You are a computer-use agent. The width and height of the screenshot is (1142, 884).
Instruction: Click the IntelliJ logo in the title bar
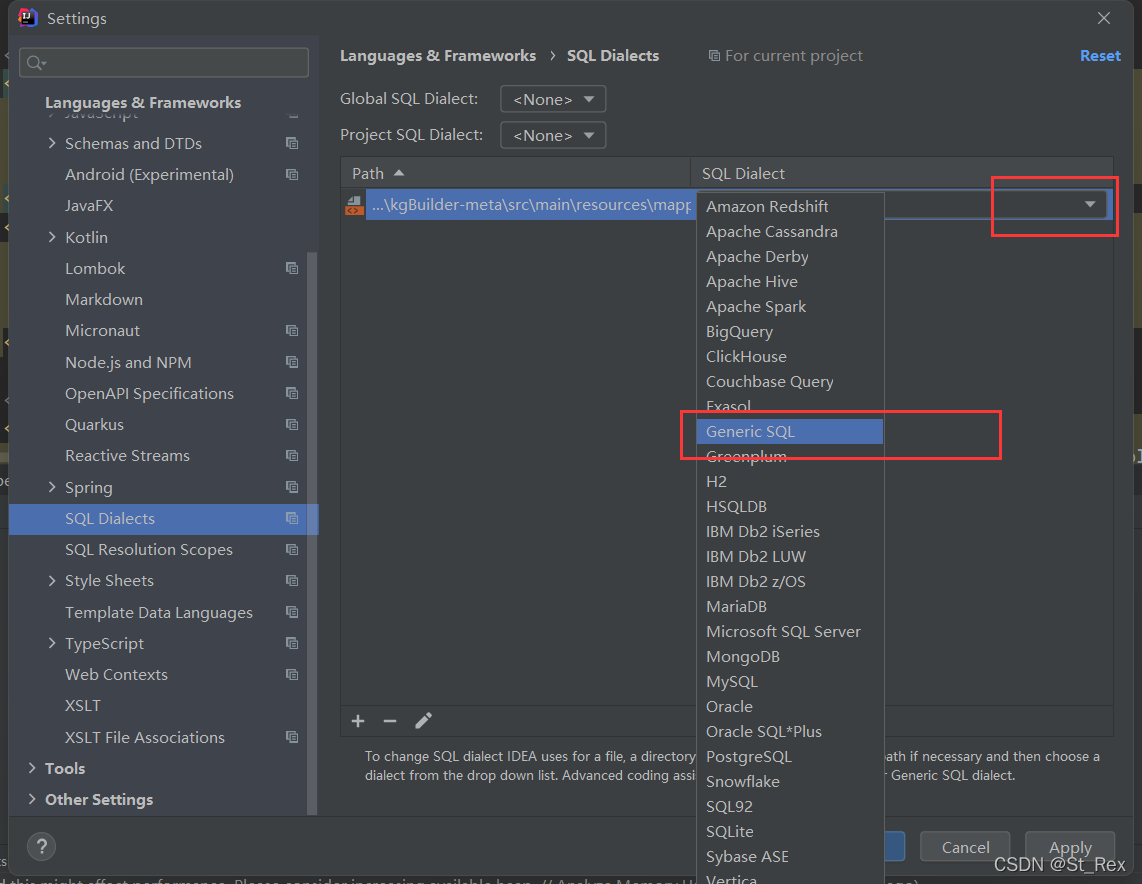point(28,17)
